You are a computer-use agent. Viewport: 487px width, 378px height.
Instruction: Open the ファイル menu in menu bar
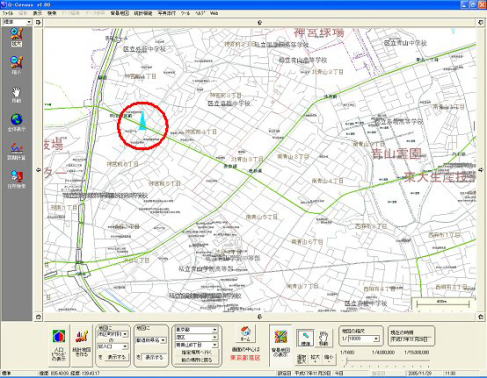pos(8,13)
